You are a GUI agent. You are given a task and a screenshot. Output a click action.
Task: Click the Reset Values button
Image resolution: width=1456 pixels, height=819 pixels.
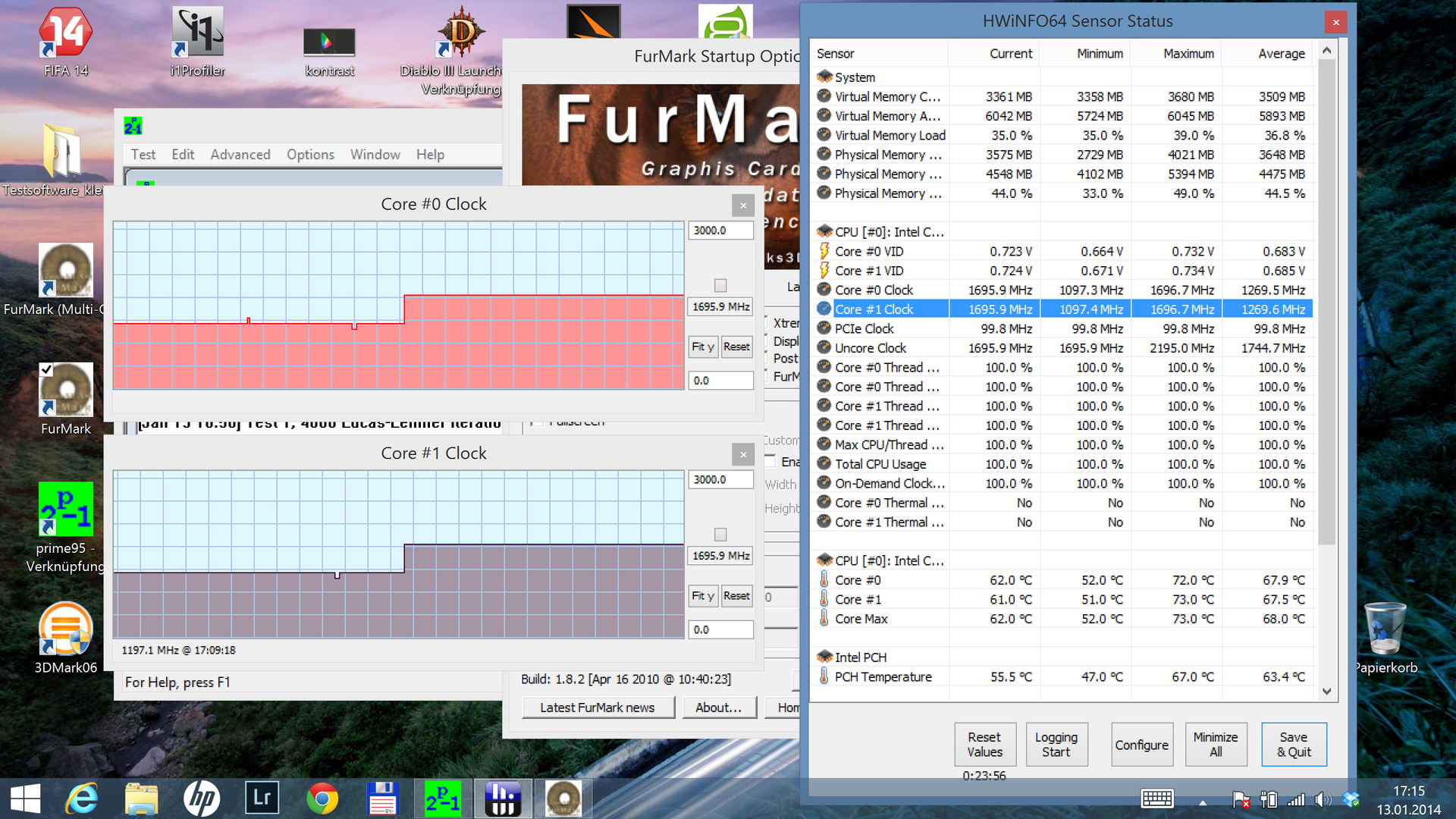[x=984, y=745]
